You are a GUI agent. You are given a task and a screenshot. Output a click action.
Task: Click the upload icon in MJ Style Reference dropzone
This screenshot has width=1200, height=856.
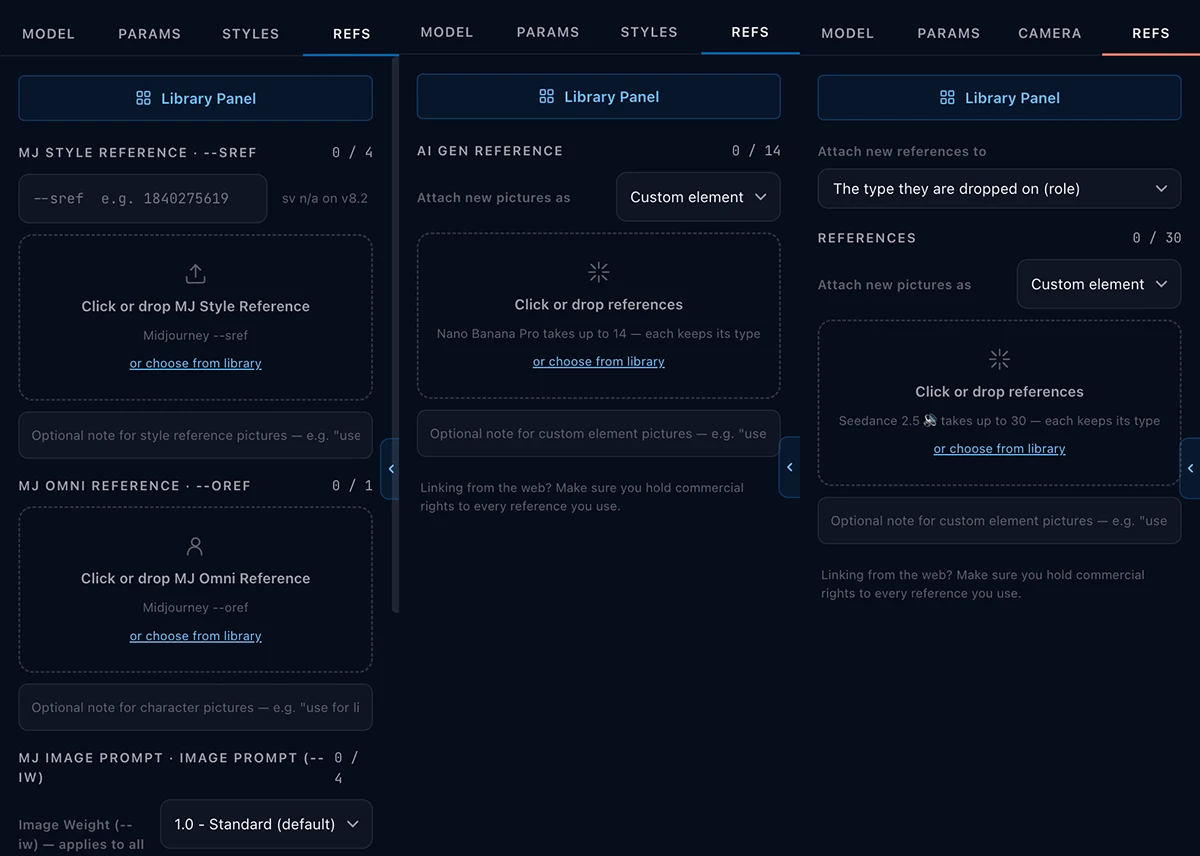coord(195,273)
